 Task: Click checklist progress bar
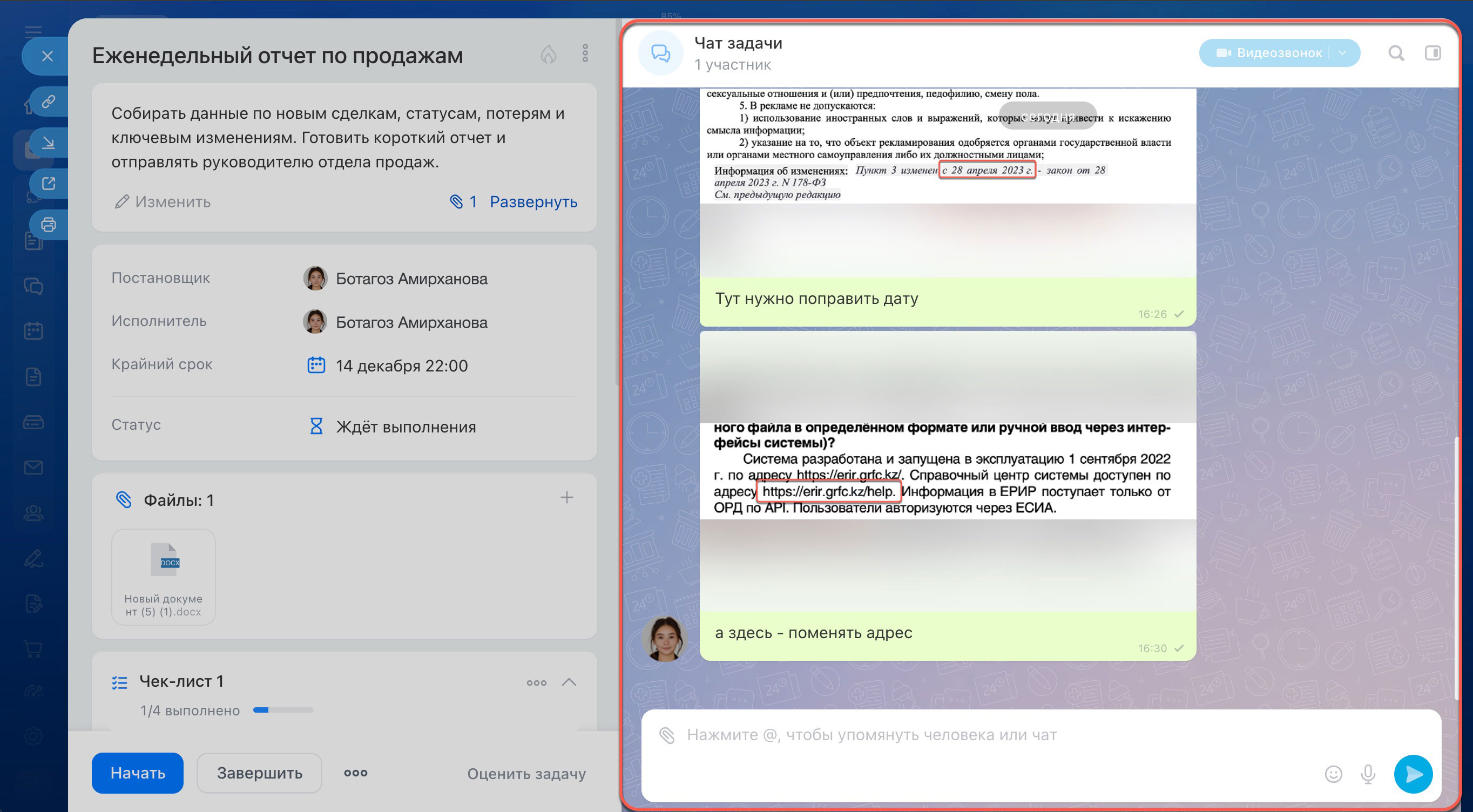click(x=283, y=710)
